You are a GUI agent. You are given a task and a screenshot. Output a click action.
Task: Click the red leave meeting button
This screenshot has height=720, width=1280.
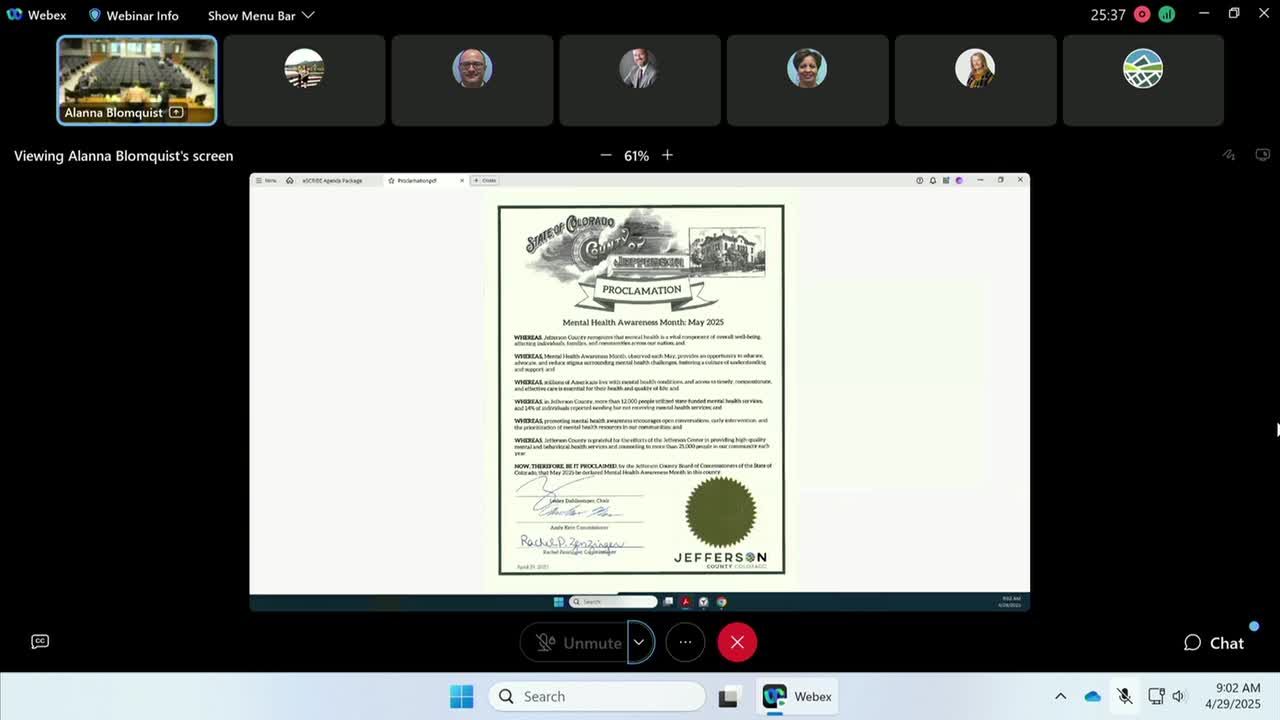click(737, 642)
